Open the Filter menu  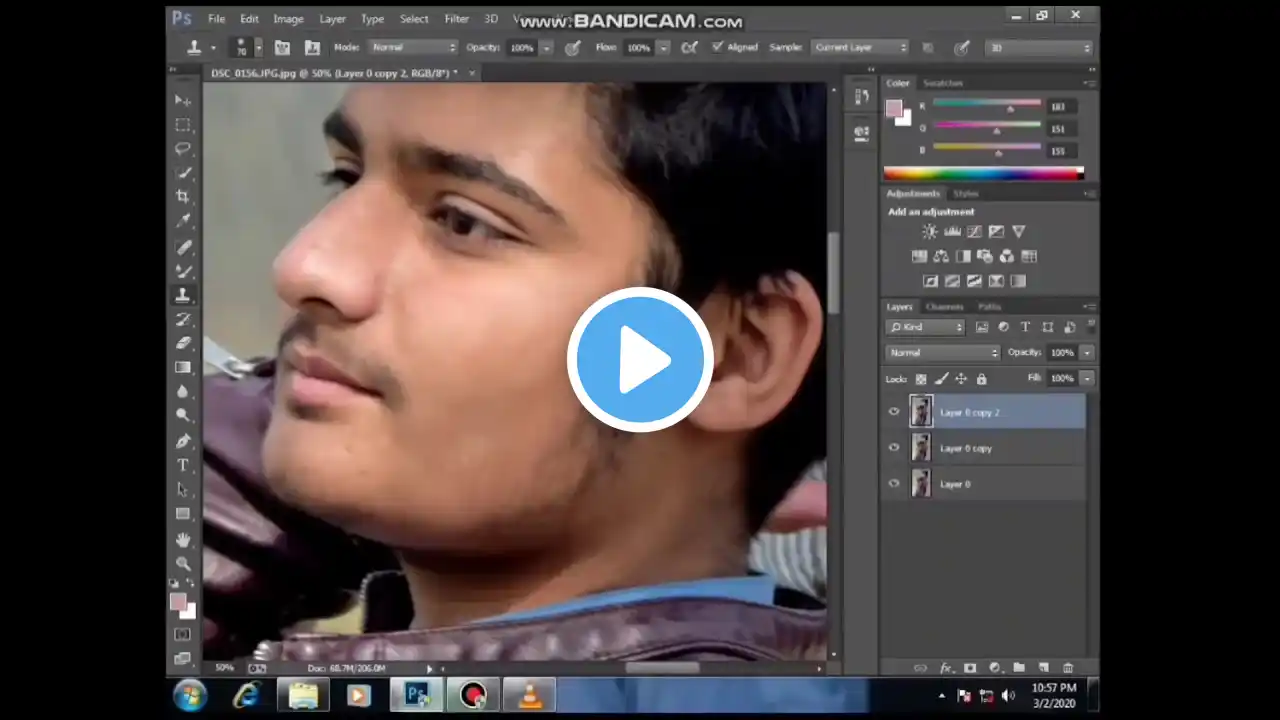coord(456,19)
